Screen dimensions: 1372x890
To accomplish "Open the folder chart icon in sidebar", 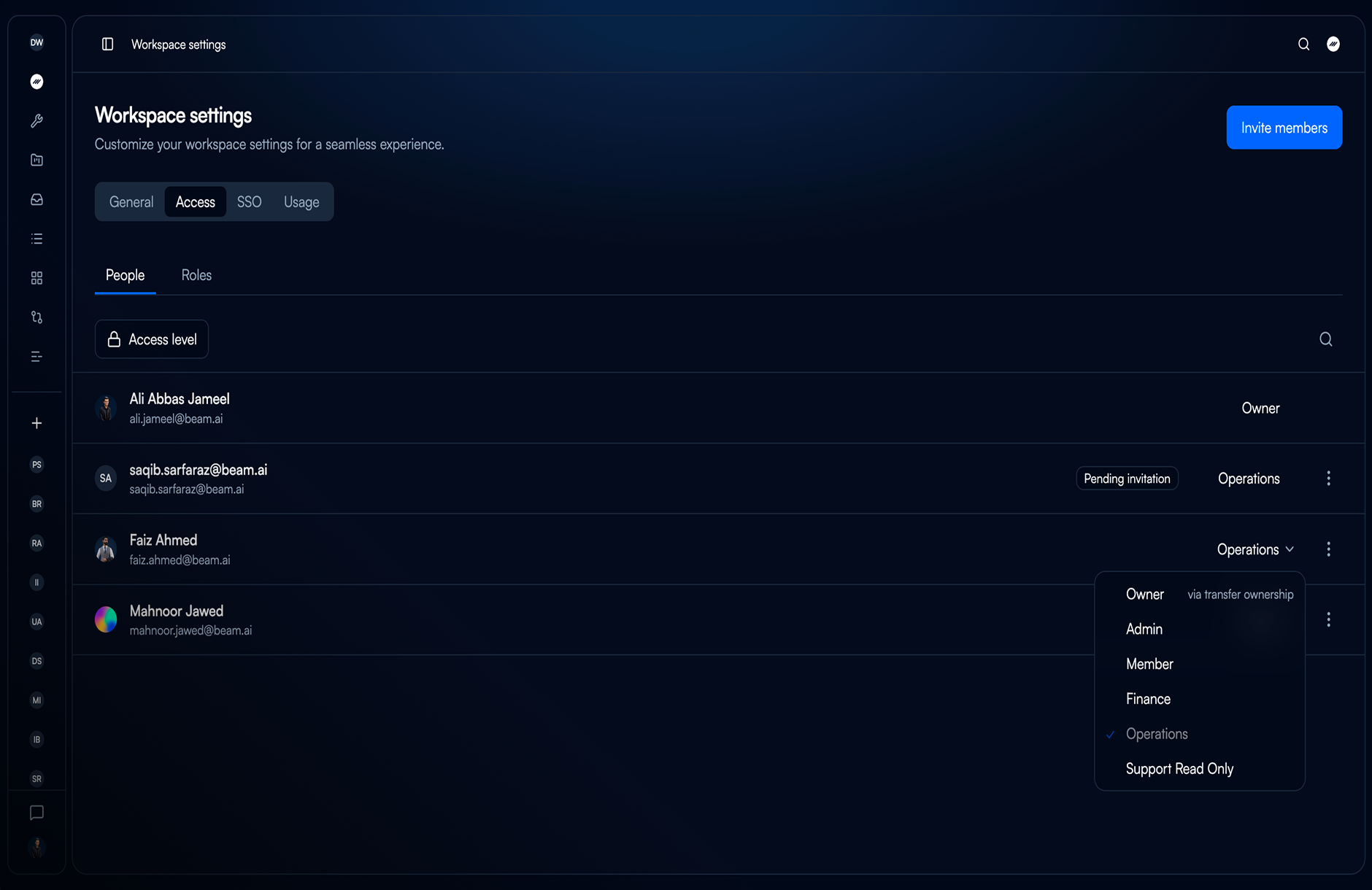I will pyautogui.click(x=36, y=160).
